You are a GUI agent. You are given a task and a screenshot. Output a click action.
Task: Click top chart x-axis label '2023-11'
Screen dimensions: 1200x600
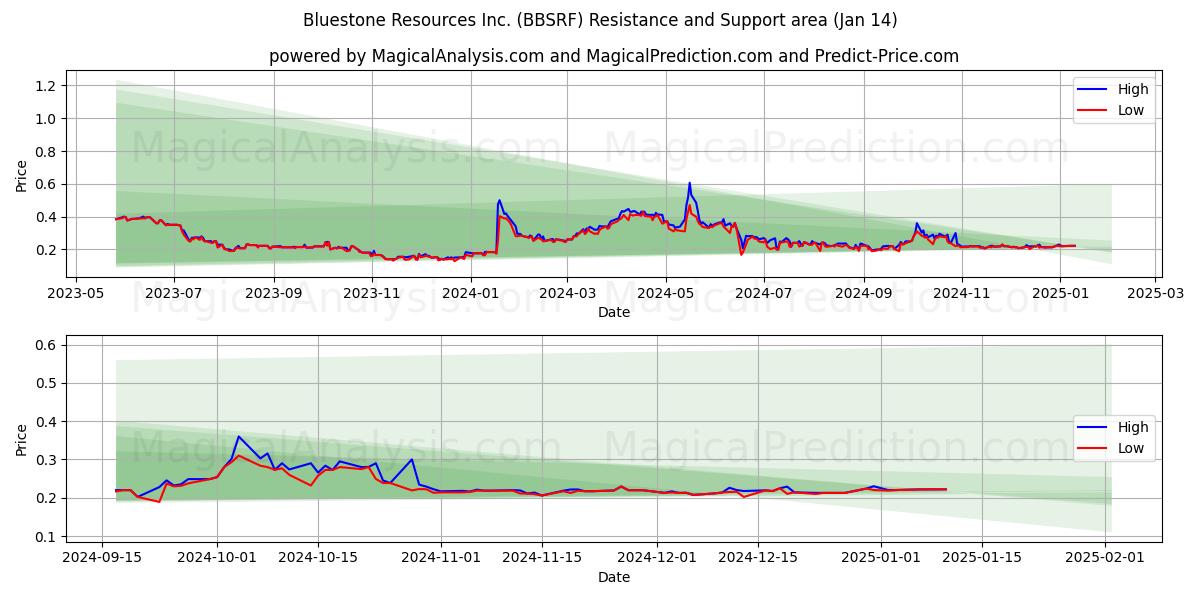tap(372, 294)
